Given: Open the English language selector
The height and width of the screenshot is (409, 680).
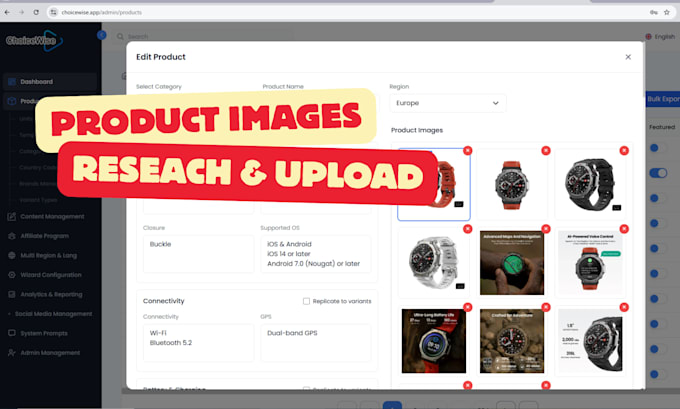Looking at the screenshot, I should 660,37.
